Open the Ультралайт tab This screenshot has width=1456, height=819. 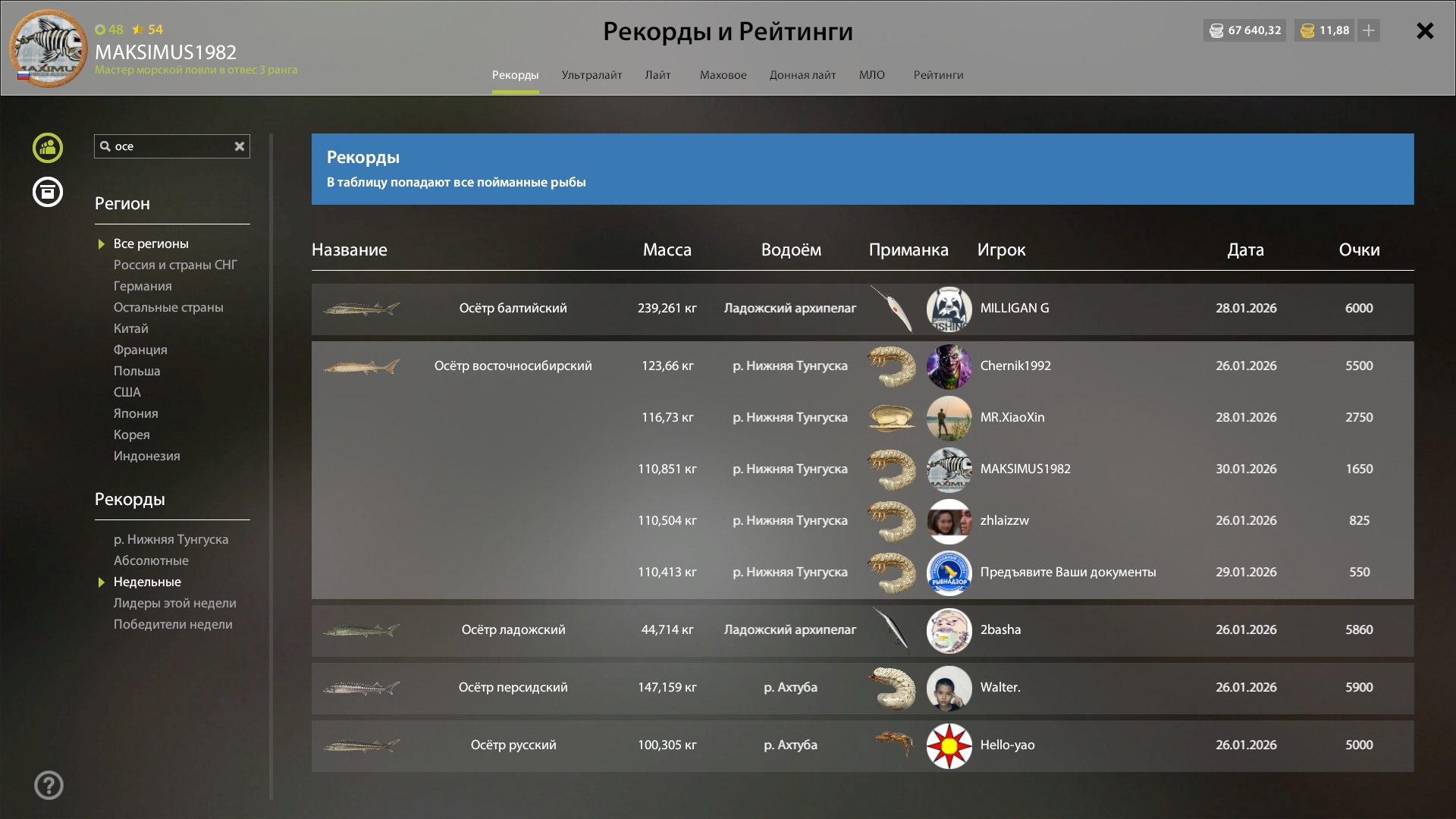coord(591,75)
